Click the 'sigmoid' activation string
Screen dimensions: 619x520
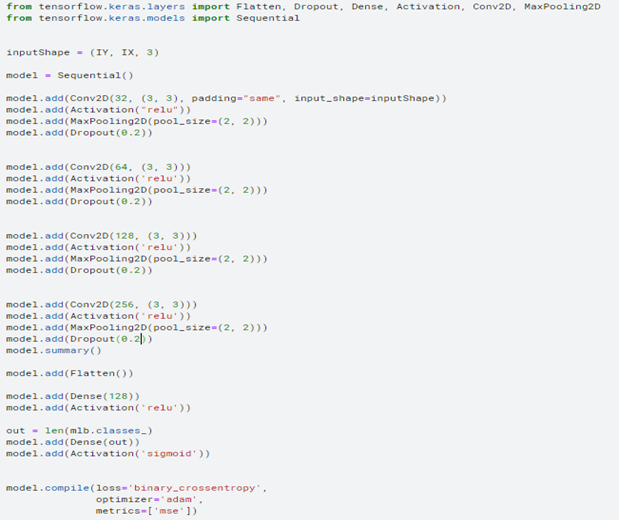(x=169, y=453)
